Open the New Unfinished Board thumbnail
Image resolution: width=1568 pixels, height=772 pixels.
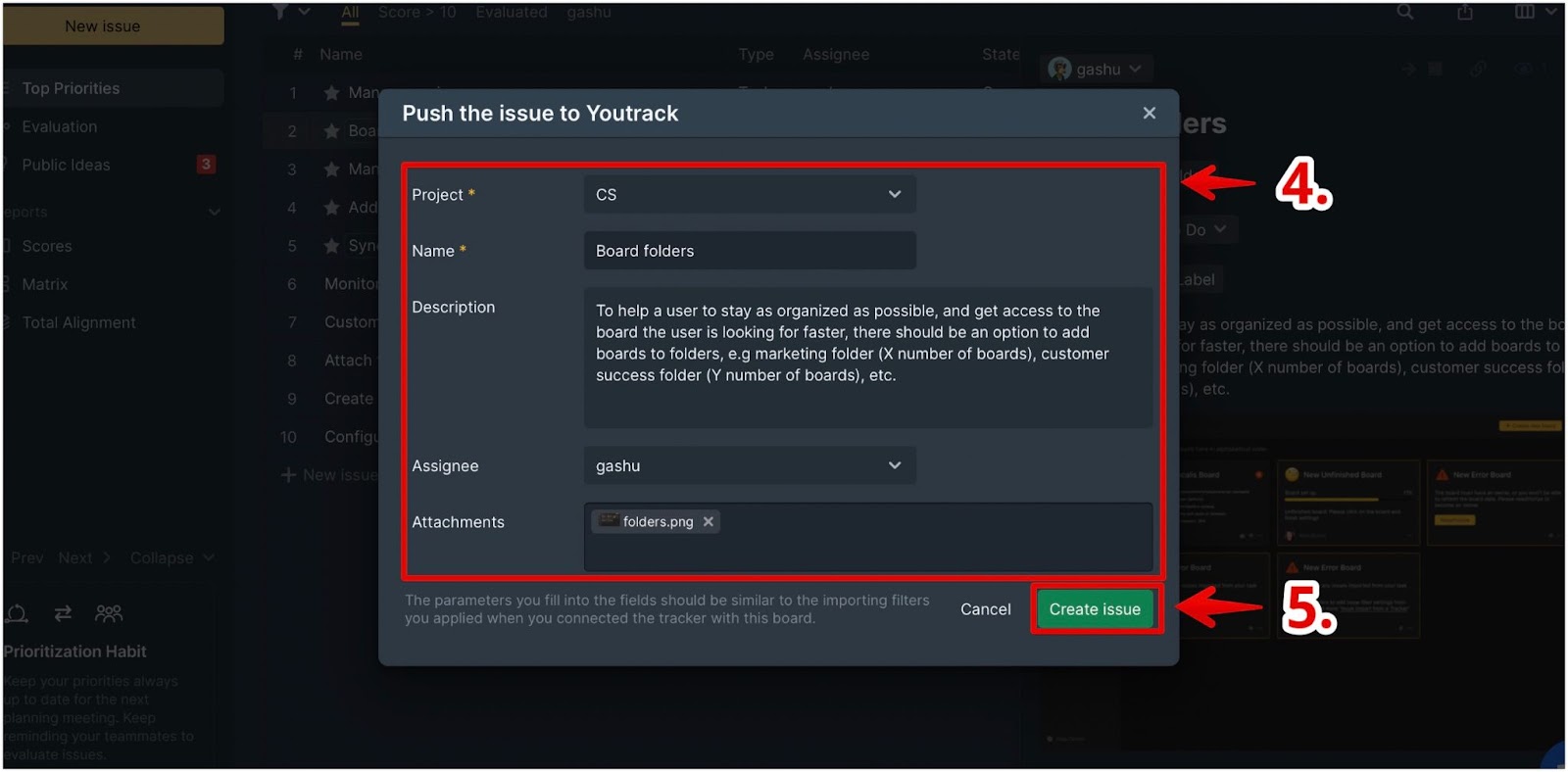pos(1348,503)
